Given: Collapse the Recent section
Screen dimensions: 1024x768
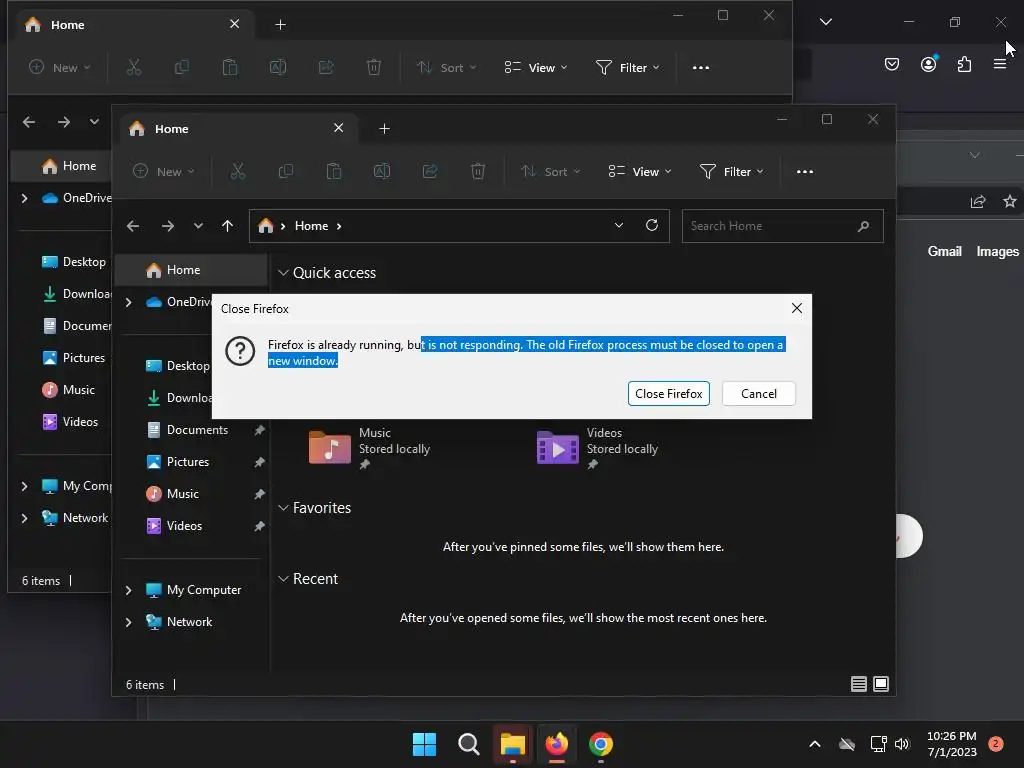Looking at the screenshot, I should click(x=283, y=579).
